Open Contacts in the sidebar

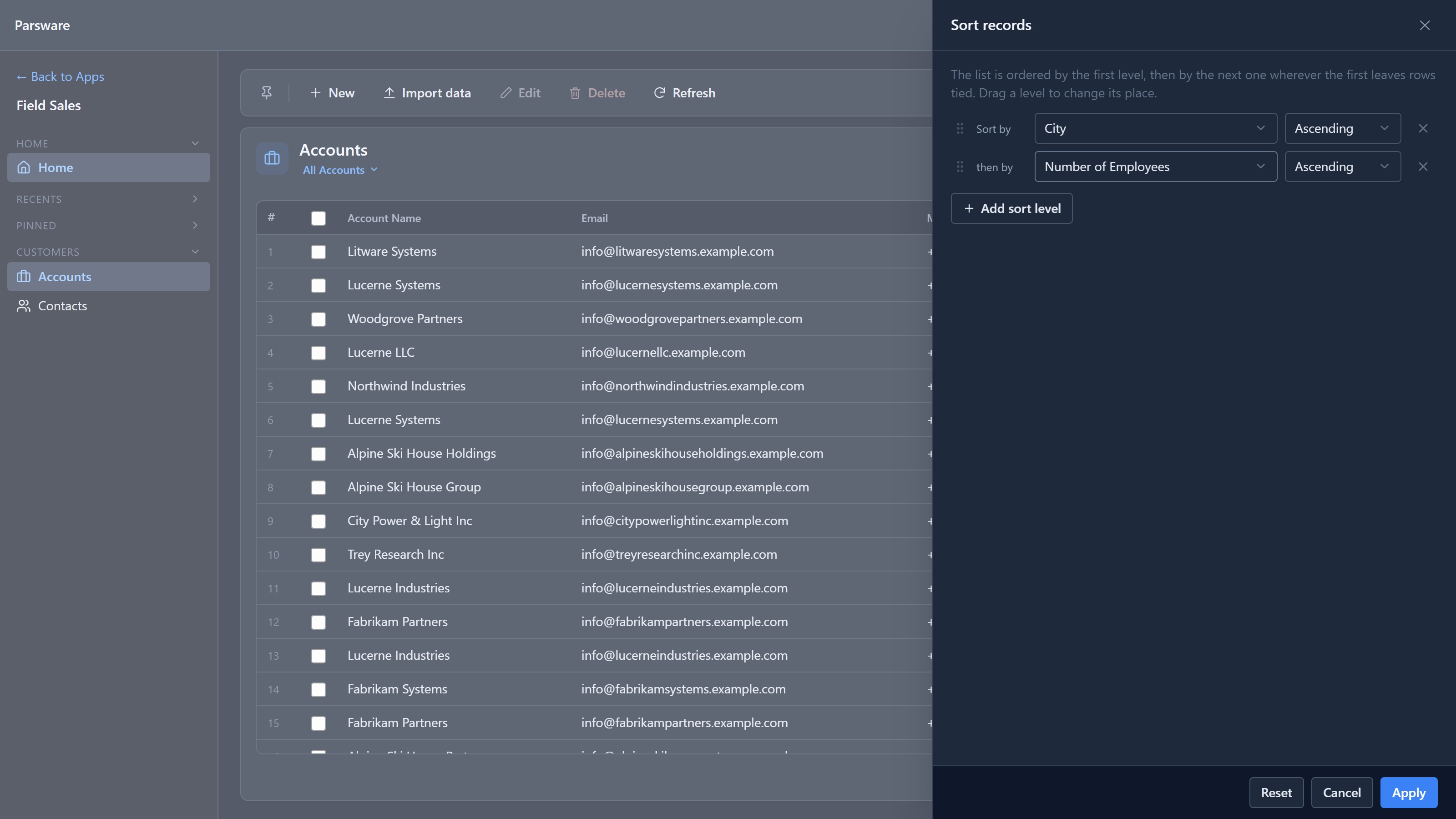[109, 306]
